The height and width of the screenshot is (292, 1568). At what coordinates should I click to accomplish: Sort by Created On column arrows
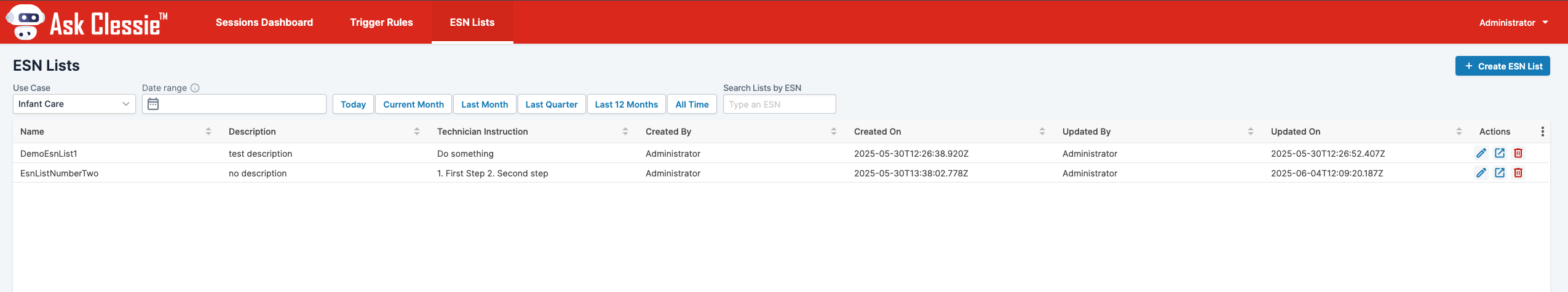[1042, 132]
